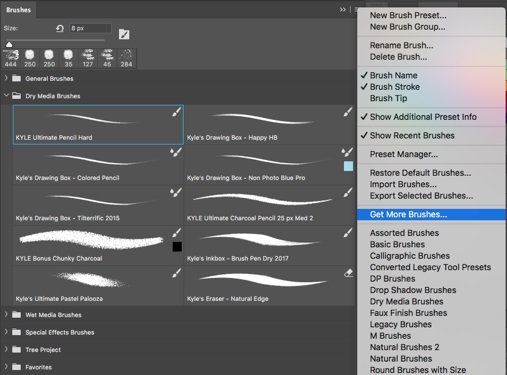Click the Wet Media Brushes folder icon
The image size is (507, 375).
[x=16, y=315]
